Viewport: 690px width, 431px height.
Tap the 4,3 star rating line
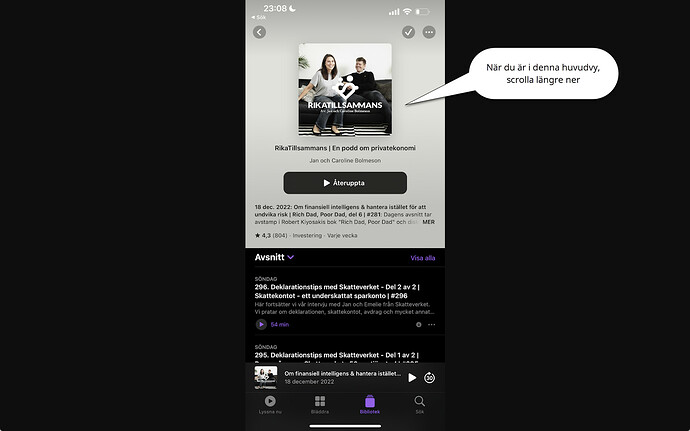click(x=306, y=236)
